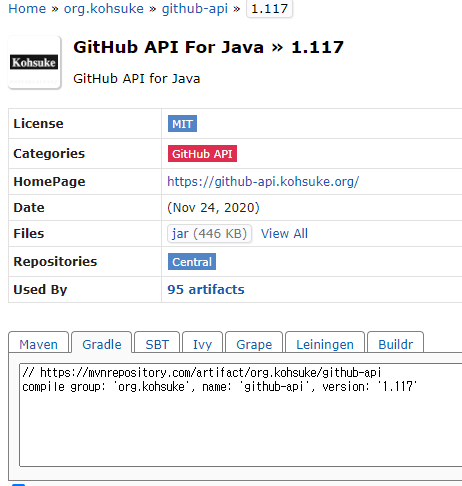This screenshot has height=486, width=462.
Task: Click the 1.117 version breadcrumb badge
Action: (x=269, y=9)
